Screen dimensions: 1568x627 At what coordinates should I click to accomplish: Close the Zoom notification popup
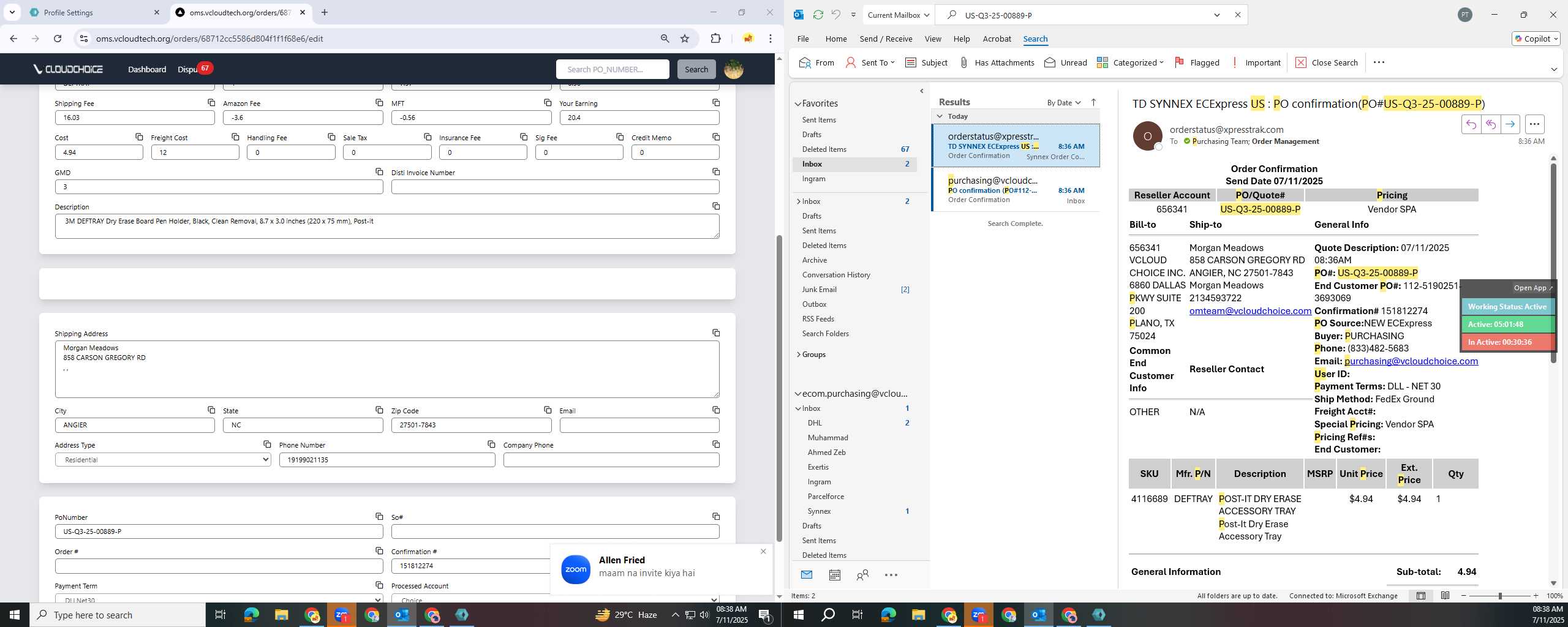(763, 551)
